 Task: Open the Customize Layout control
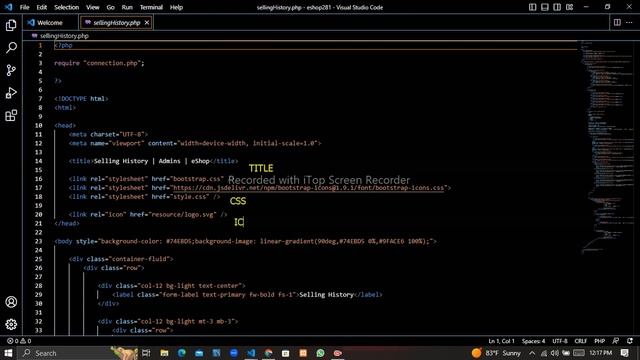click(x=569, y=7)
